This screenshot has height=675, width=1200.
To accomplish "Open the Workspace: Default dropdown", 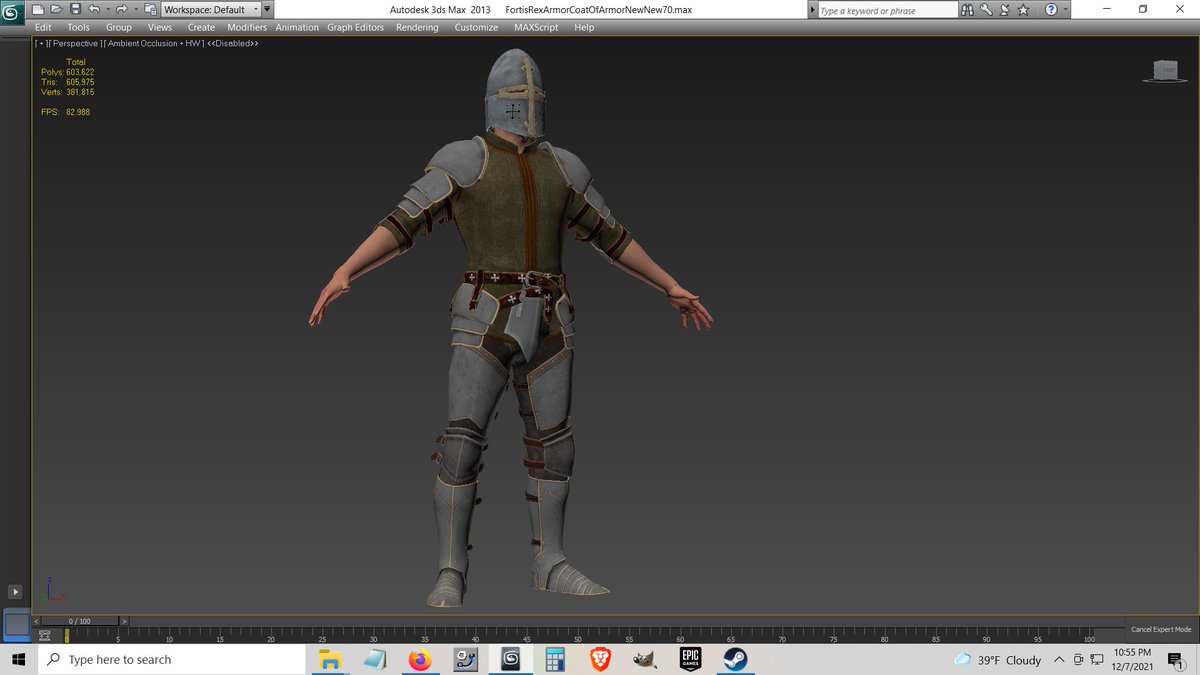I will 210,9.
